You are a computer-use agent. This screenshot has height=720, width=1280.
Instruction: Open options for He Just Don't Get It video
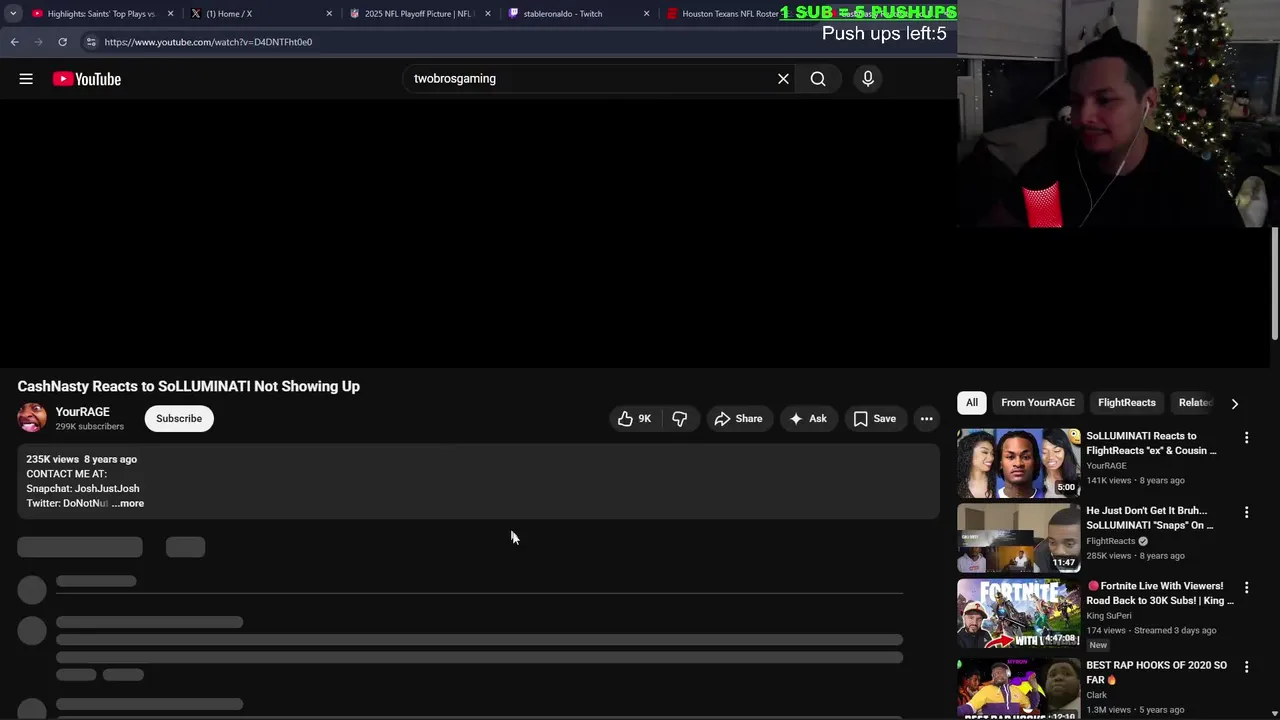(1246, 513)
